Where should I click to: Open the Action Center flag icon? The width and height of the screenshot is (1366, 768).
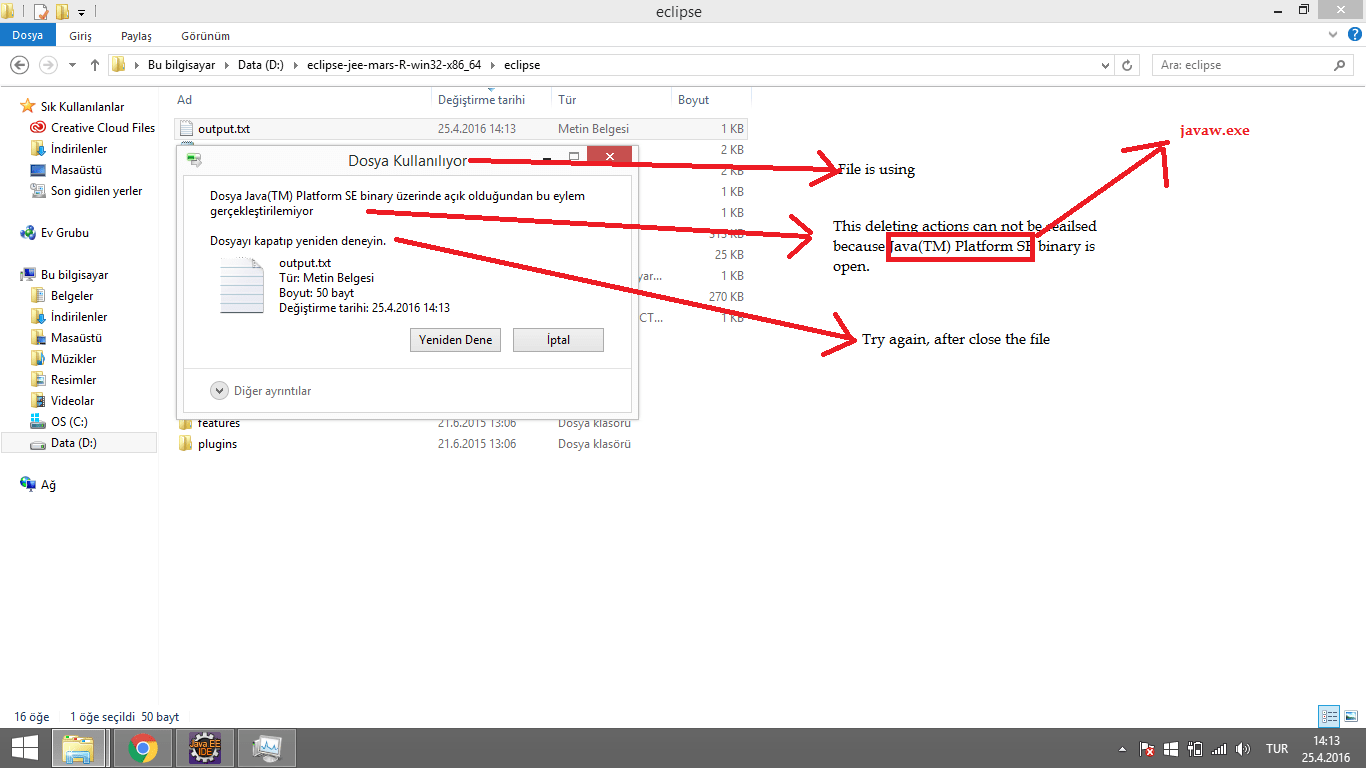point(1148,749)
